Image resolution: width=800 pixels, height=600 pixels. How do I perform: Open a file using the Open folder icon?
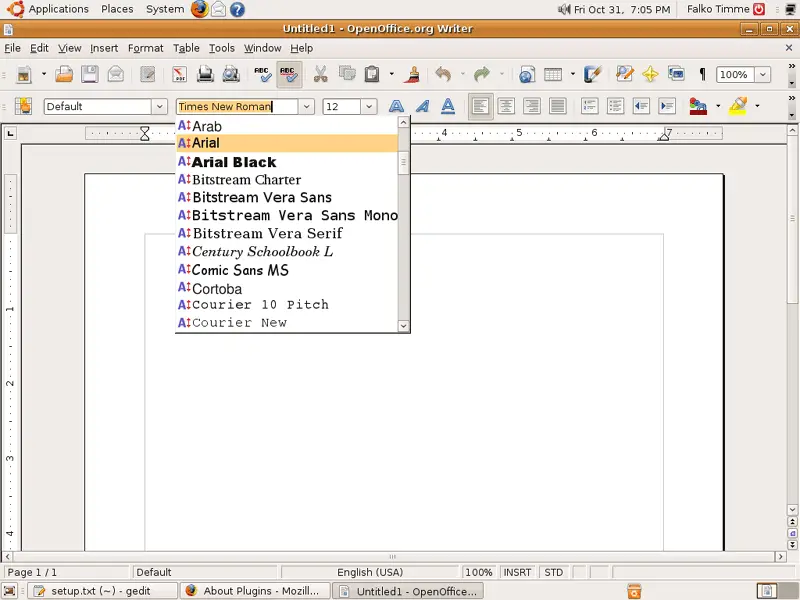pos(64,74)
